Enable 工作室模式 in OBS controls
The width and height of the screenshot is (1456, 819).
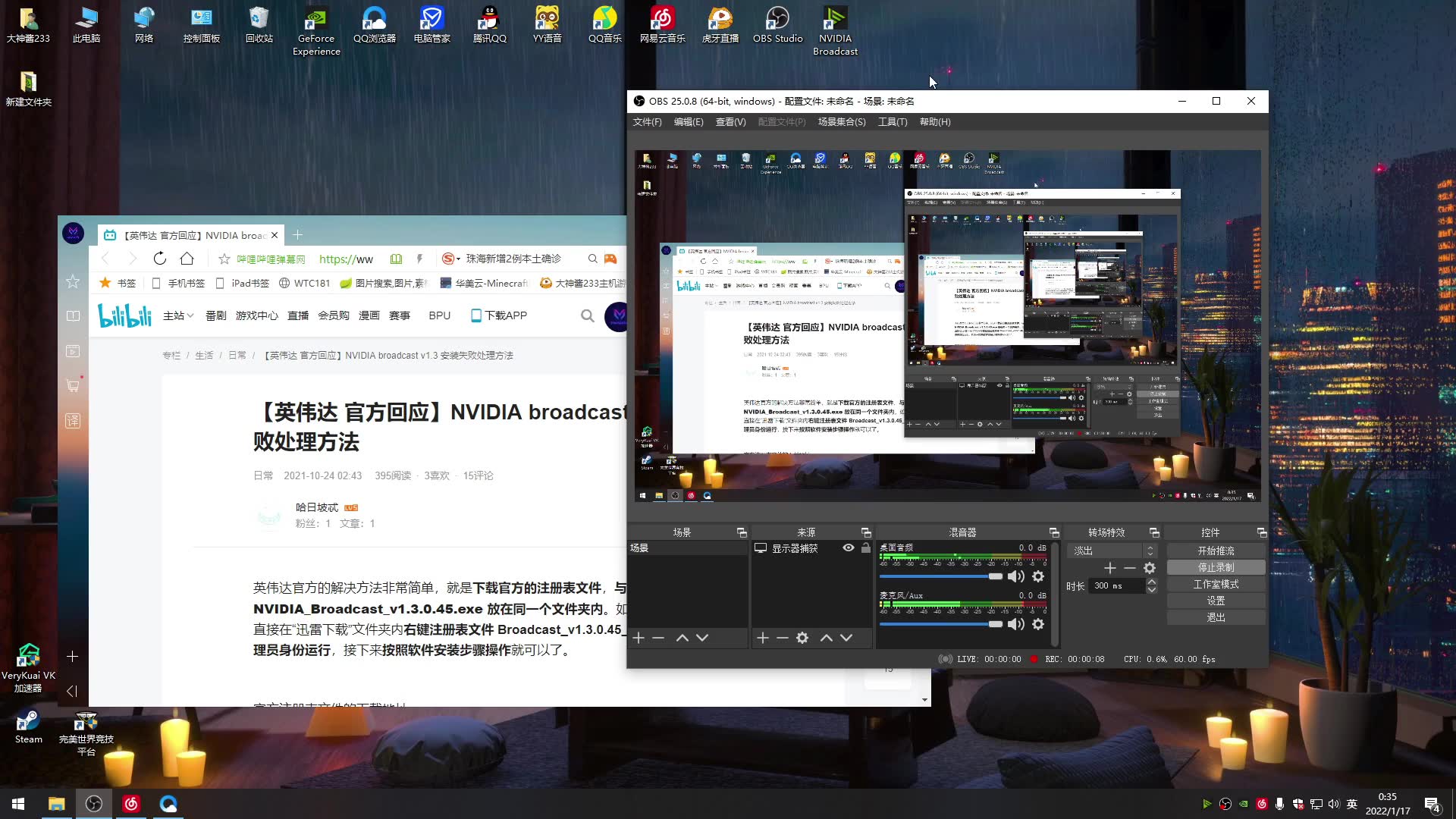pyautogui.click(x=1216, y=585)
